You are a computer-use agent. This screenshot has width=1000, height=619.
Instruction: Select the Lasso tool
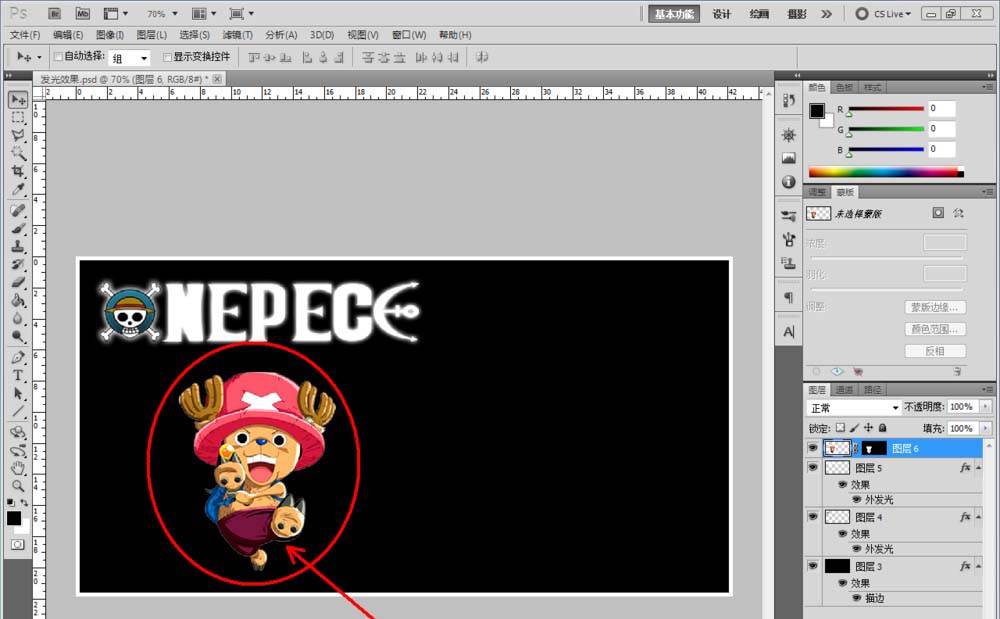point(18,135)
